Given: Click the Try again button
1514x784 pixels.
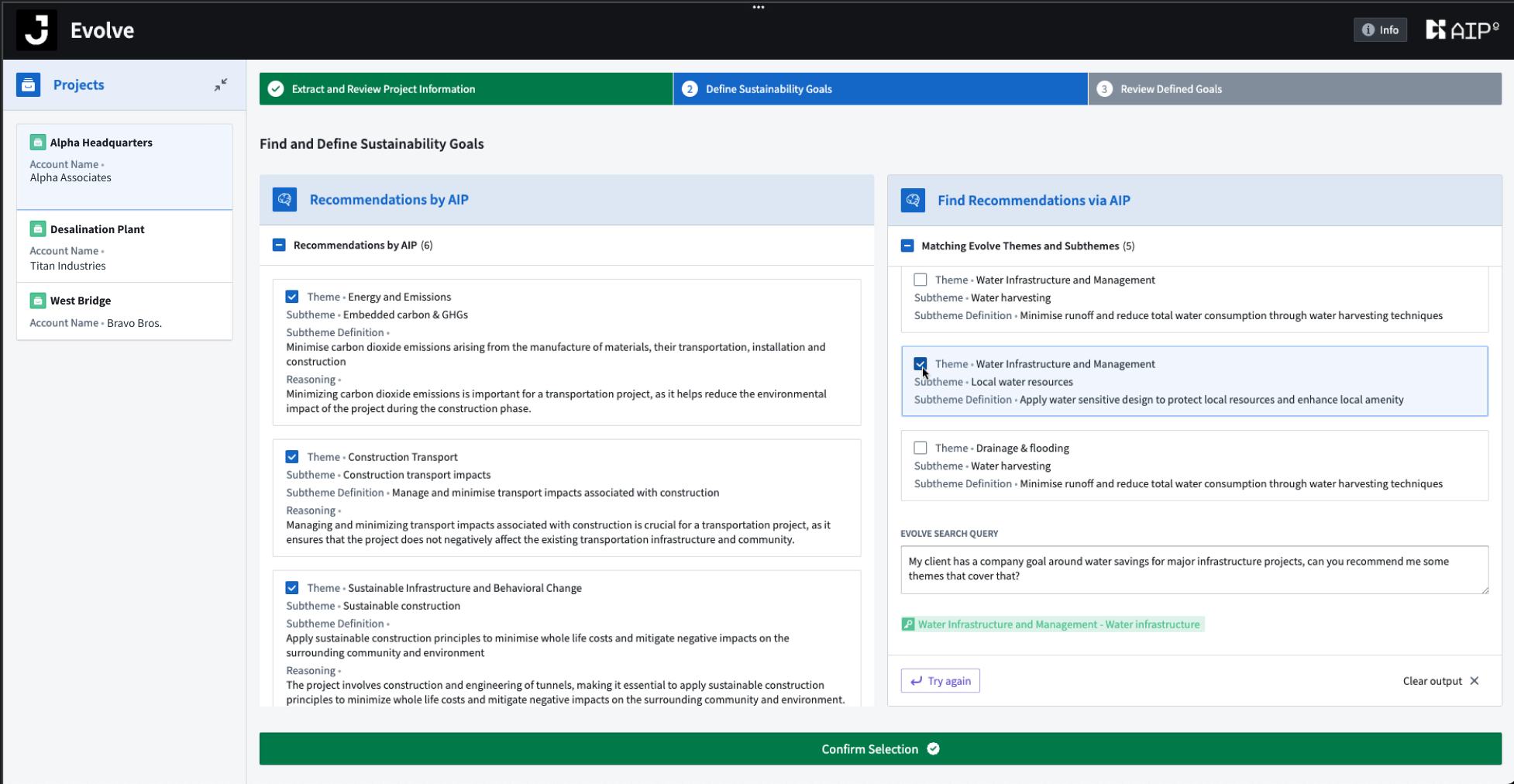Looking at the screenshot, I should point(941,681).
